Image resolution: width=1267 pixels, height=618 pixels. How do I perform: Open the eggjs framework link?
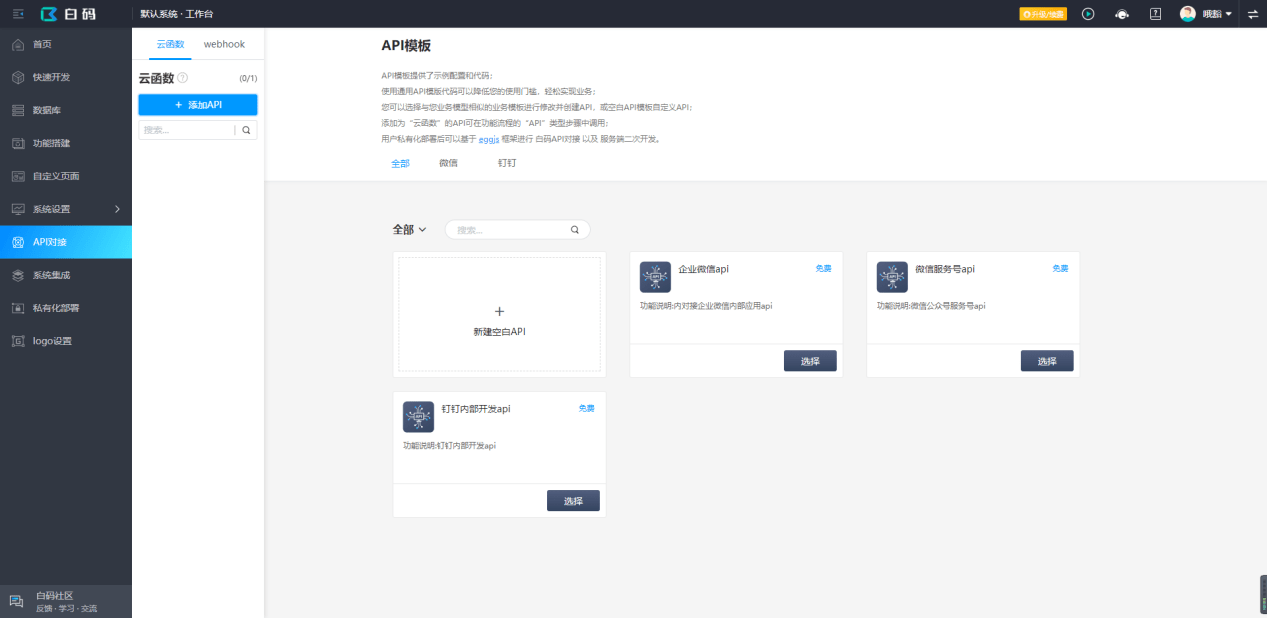[x=490, y=138]
